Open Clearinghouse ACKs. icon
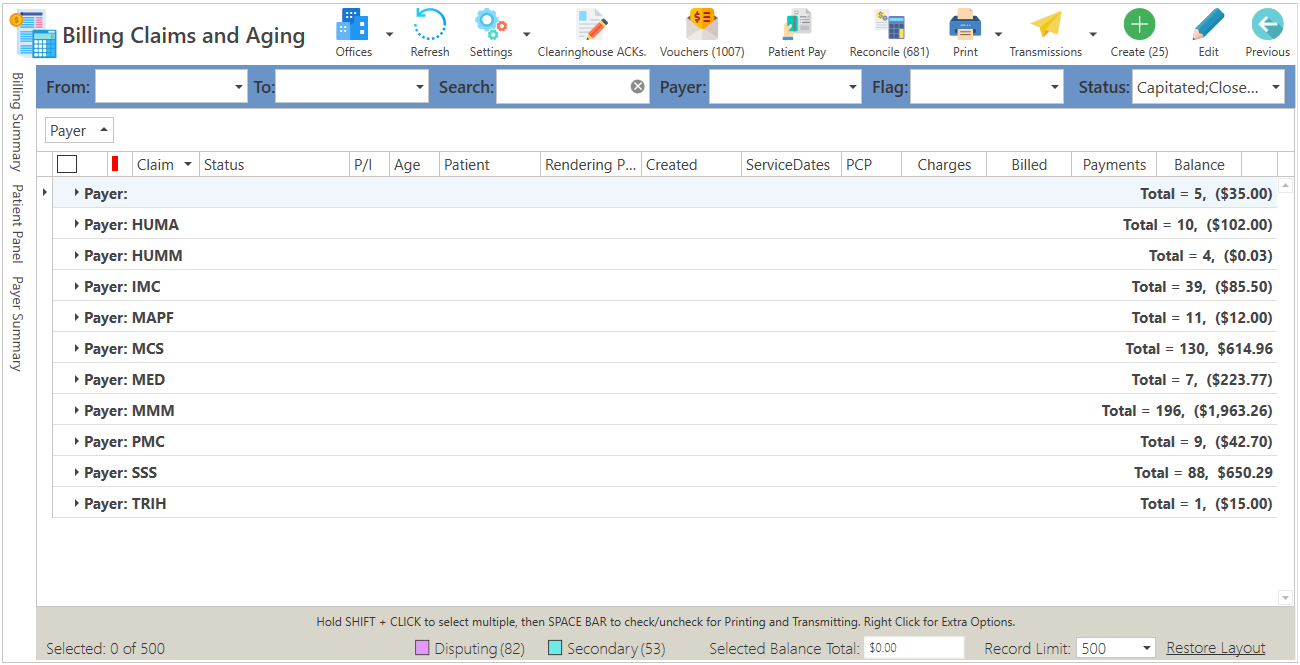Image resolution: width=1300 pixels, height=665 pixels. pyautogui.click(x=592, y=24)
